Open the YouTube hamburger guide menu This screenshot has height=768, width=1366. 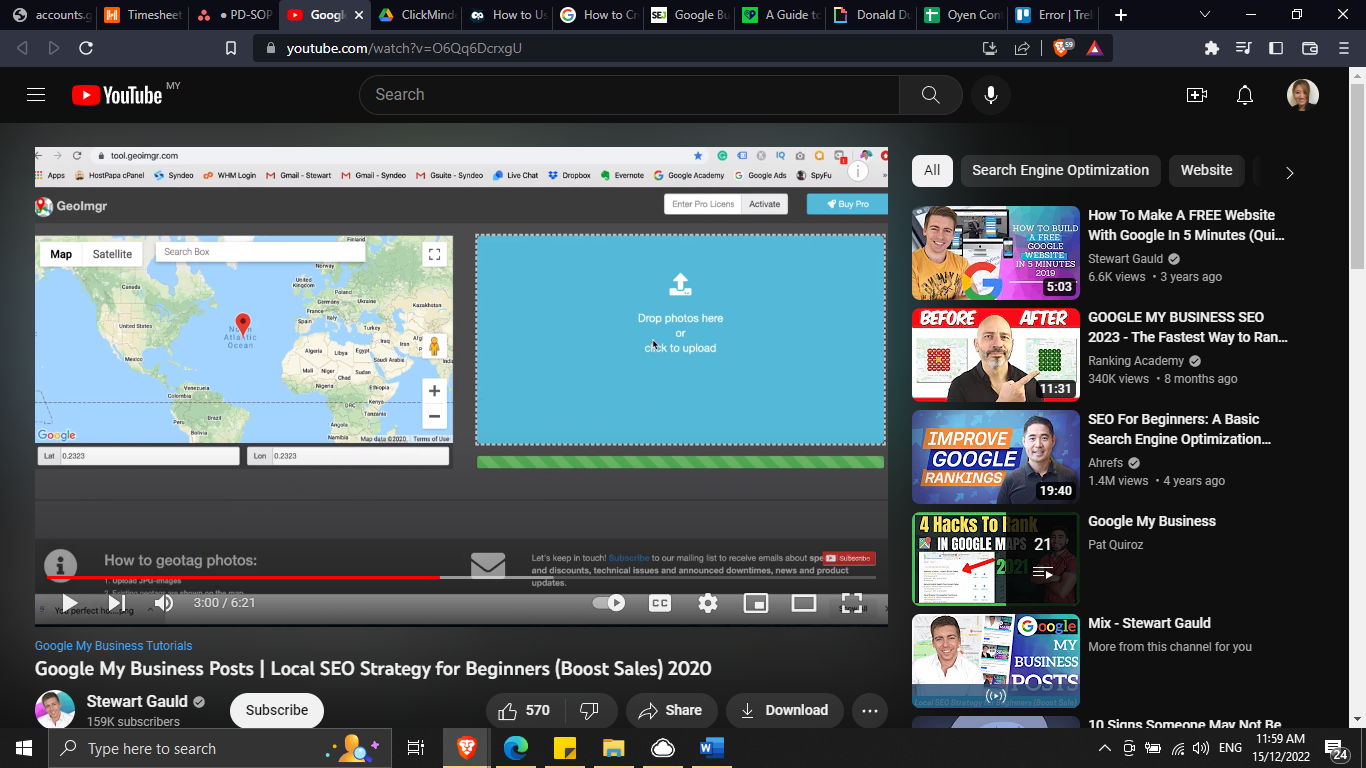pos(36,95)
